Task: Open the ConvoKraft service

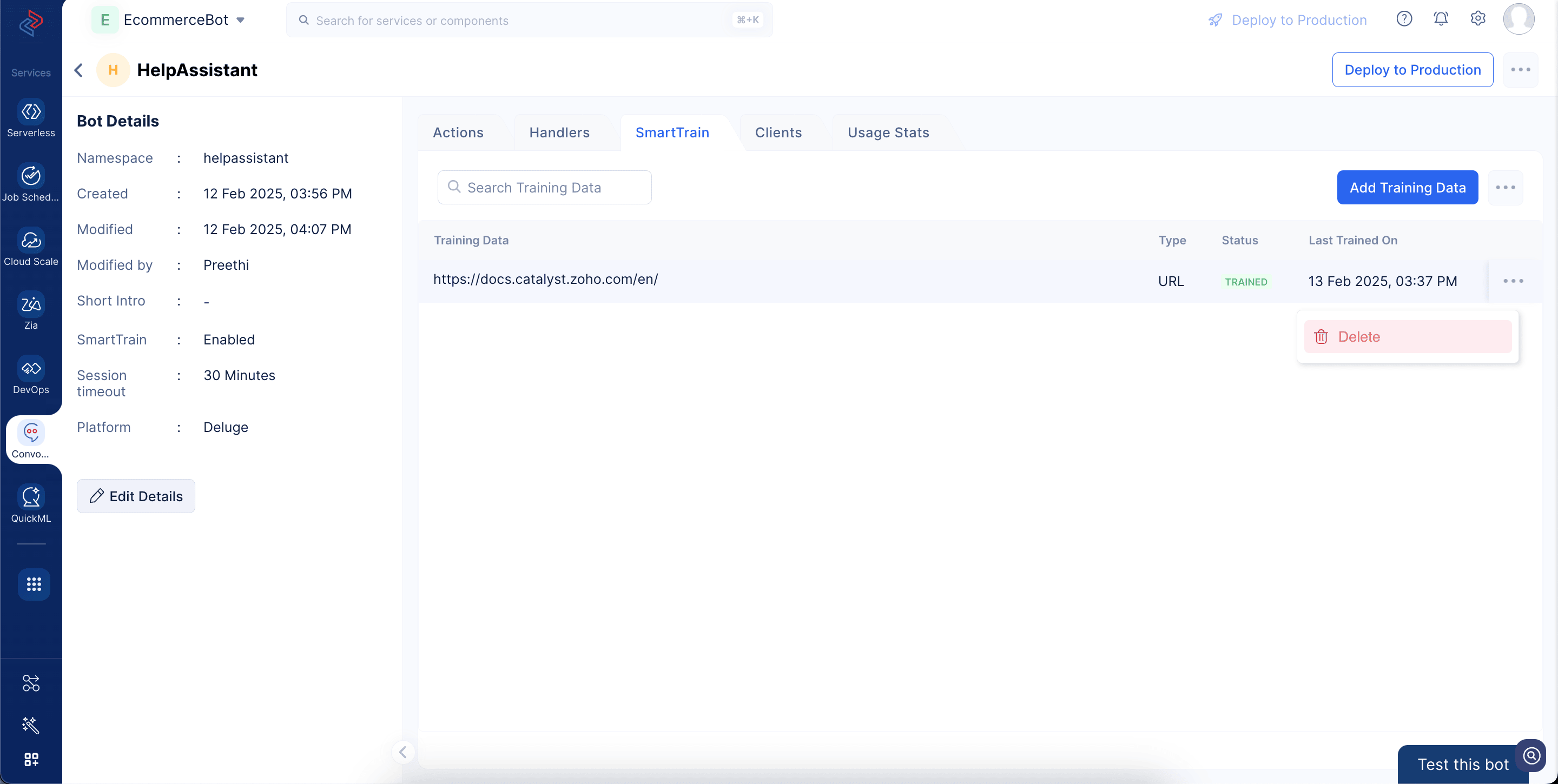Action: click(x=31, y=440)
